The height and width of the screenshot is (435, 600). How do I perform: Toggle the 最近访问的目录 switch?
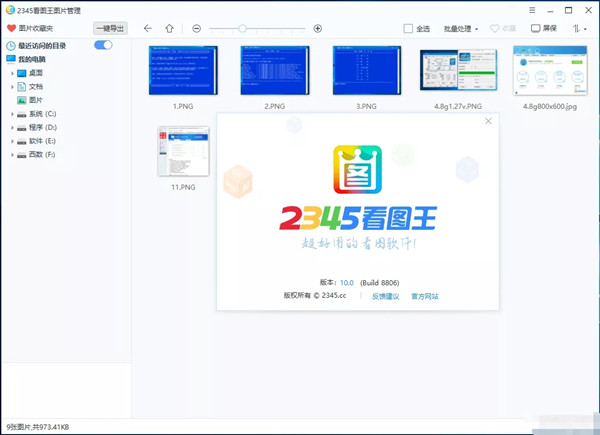[103, 45]
